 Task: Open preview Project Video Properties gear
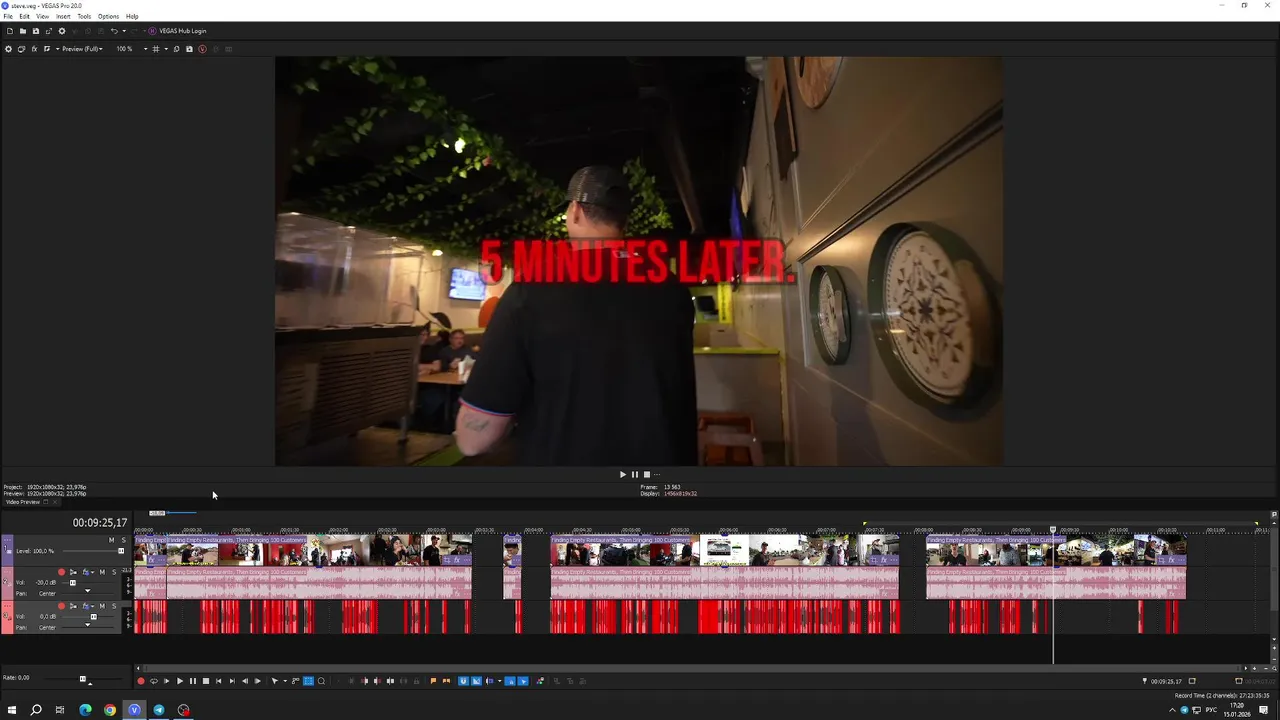point(8,49)
